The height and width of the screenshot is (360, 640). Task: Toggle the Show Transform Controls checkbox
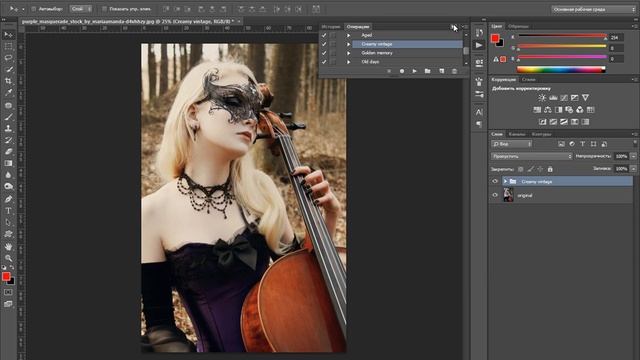(104, 9)
